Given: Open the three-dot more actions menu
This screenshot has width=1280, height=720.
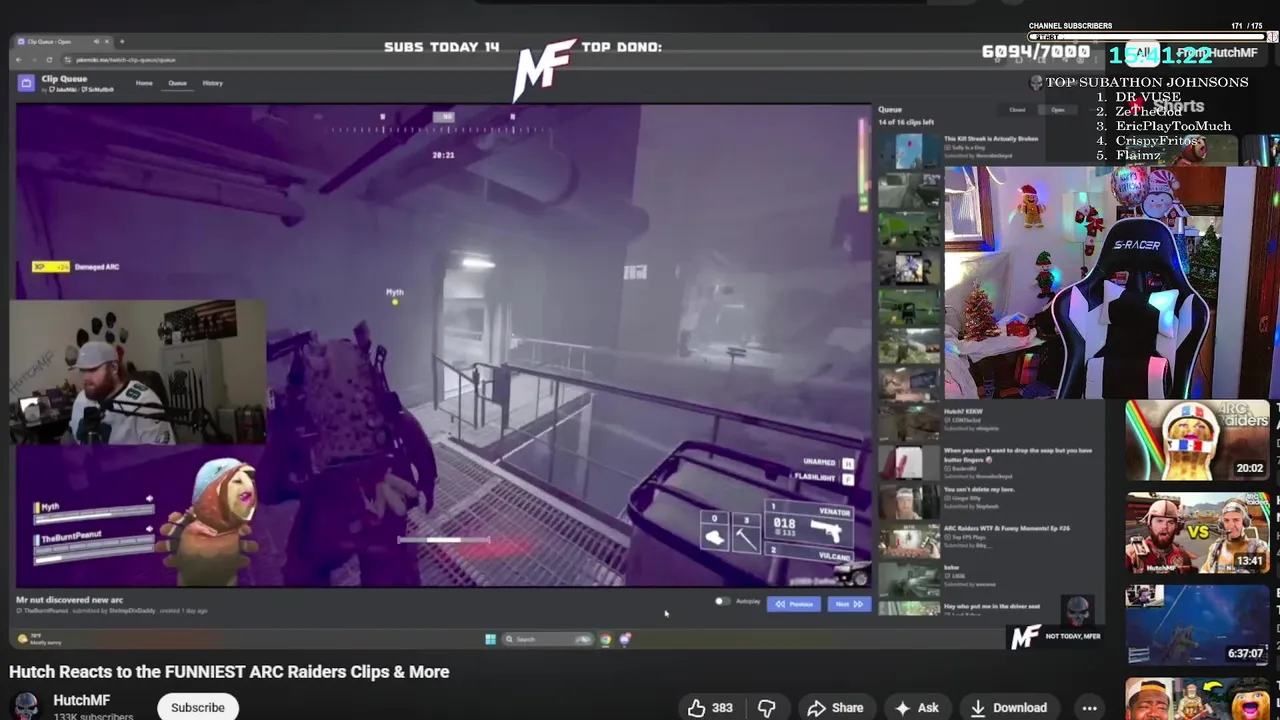Looking at the screenshot, I should (1089, 708).
